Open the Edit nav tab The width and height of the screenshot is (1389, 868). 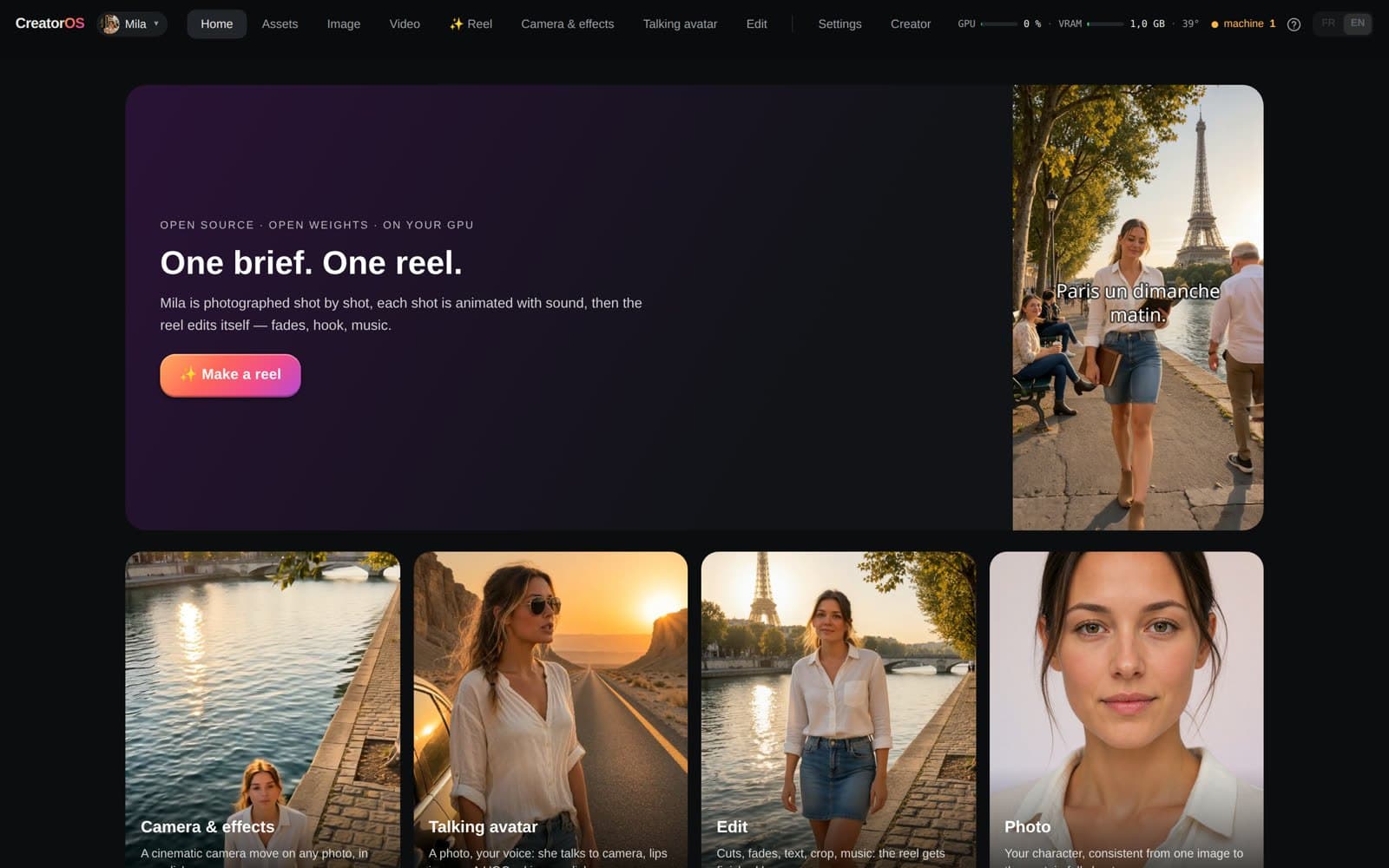tap(756, 23)
